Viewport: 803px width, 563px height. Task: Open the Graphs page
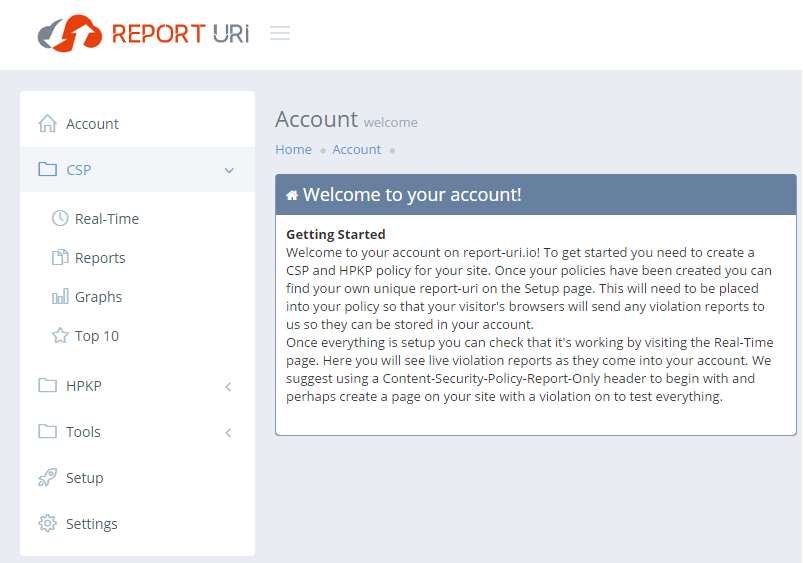click(x=98, y=297)
